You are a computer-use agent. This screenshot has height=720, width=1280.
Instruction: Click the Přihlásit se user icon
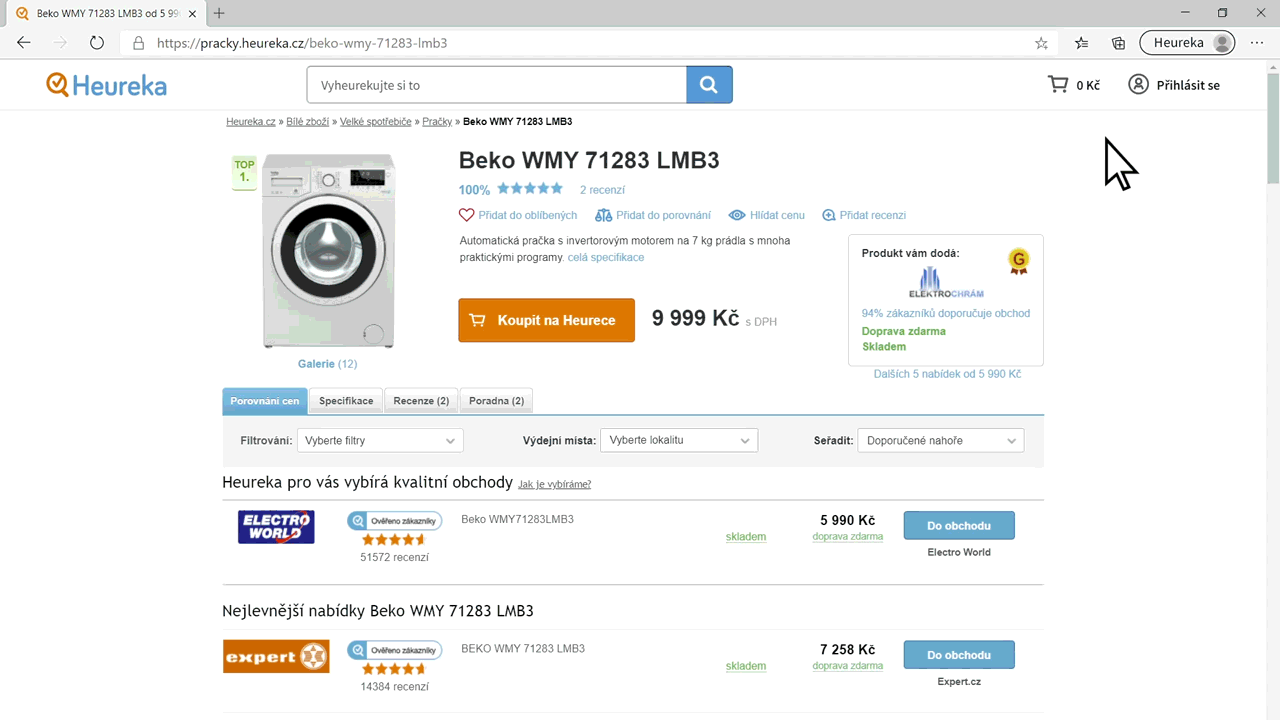click(x=1138, y=85)
